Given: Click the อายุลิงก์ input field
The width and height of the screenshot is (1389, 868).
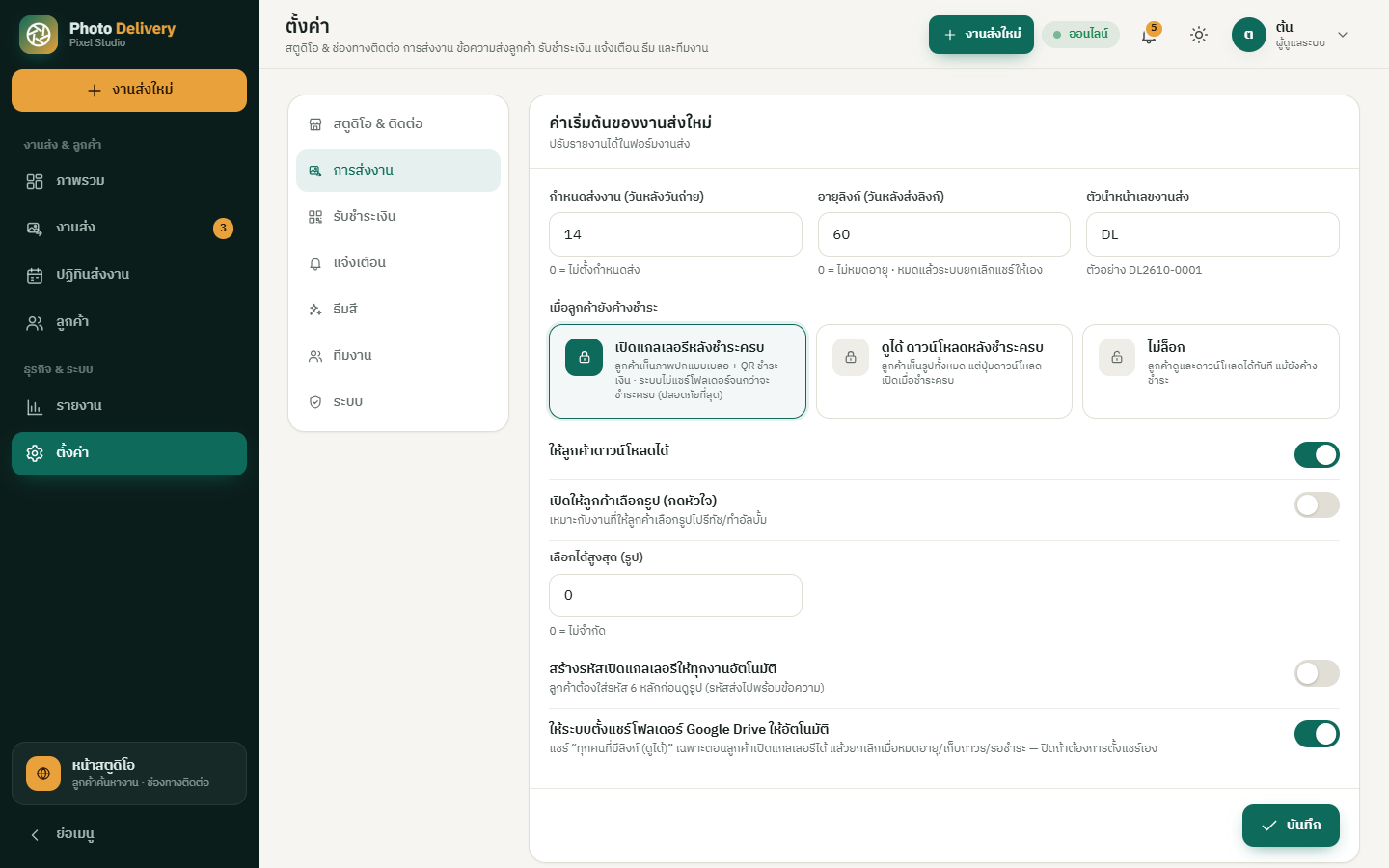Looking at the screenshot, I should tap(944, 234).
